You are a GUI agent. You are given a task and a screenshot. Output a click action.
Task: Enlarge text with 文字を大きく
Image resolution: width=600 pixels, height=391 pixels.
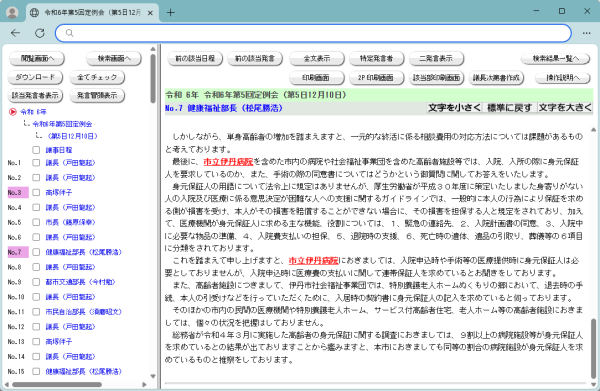coord(565,108)
